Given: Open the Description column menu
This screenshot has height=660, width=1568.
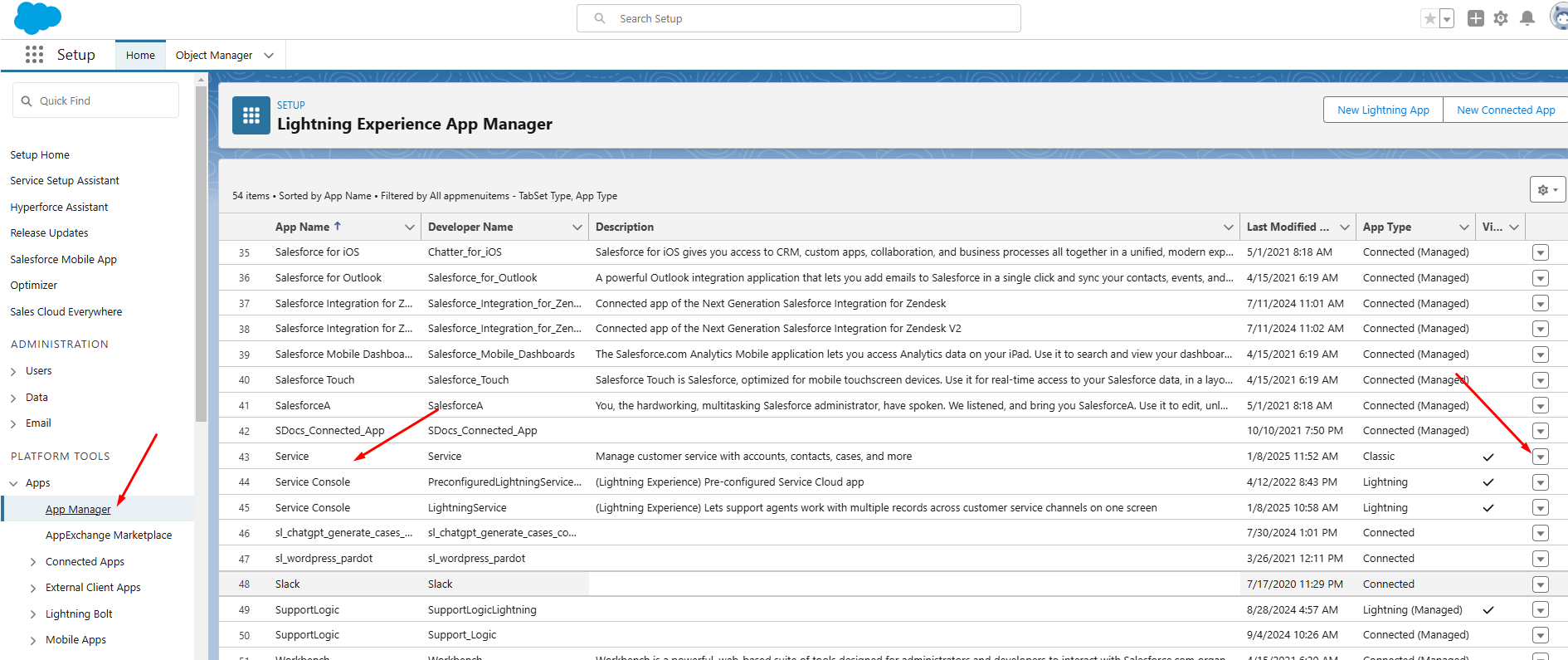Looking at the screenshot, I should click(1229, 227).
